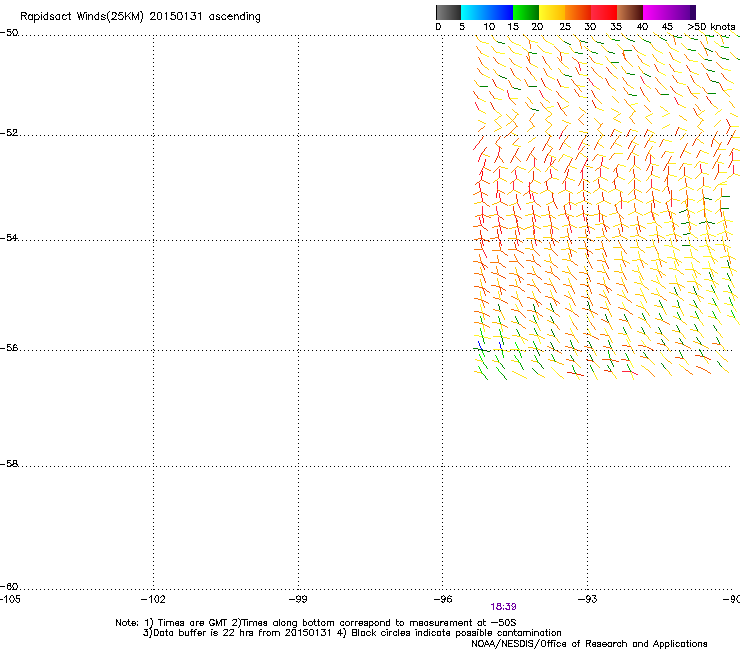
Task: Select the green 15-20 knots color band
Action: 526,12
